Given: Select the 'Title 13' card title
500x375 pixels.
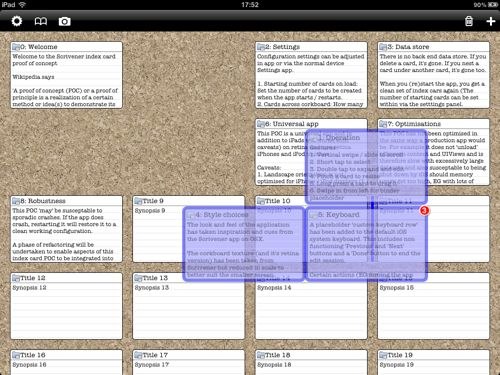Looking at the screenshot, I should (155, 278).
